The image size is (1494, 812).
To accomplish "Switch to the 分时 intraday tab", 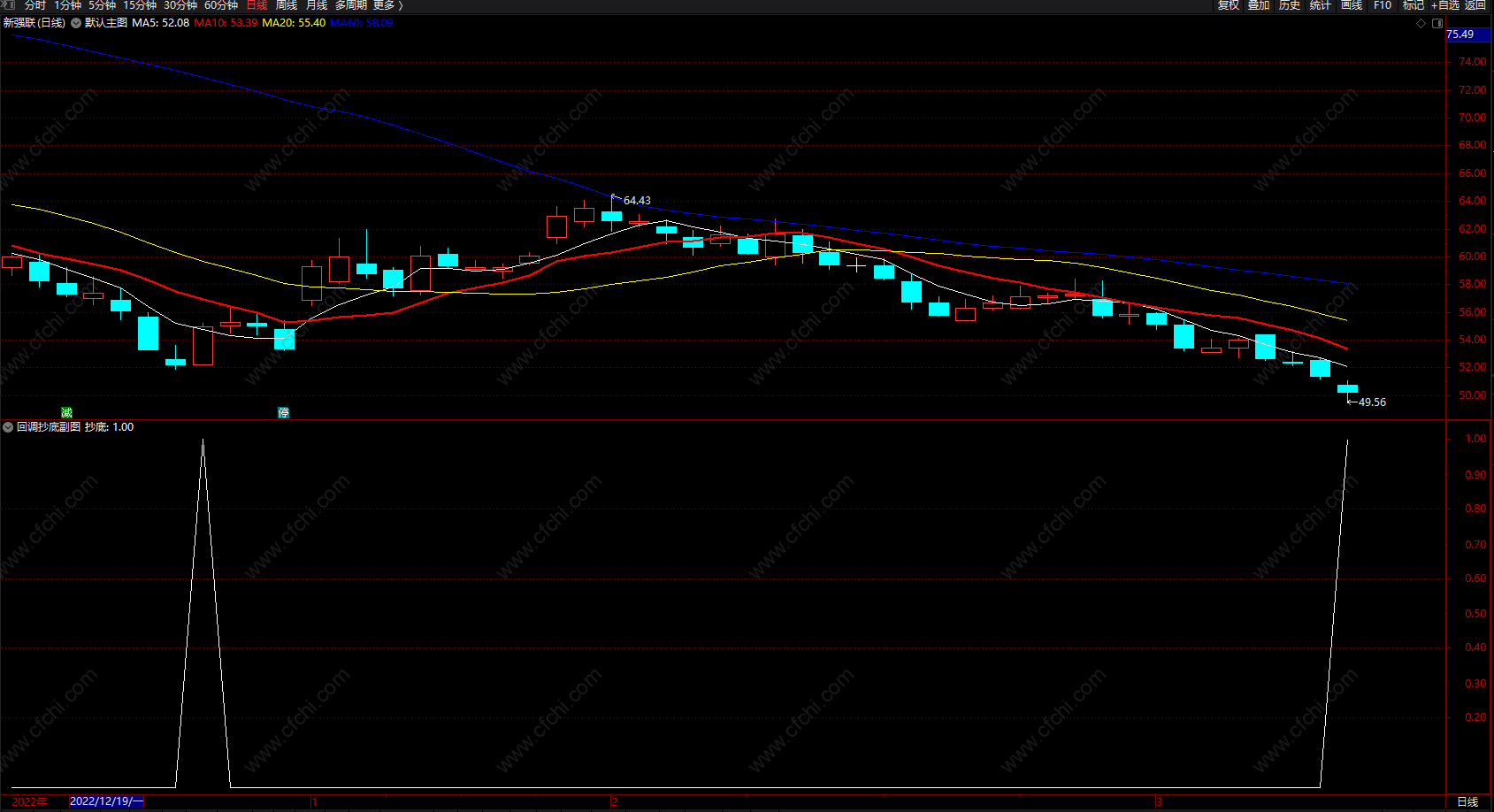I will pyautogui.click(x=34, y=5).
